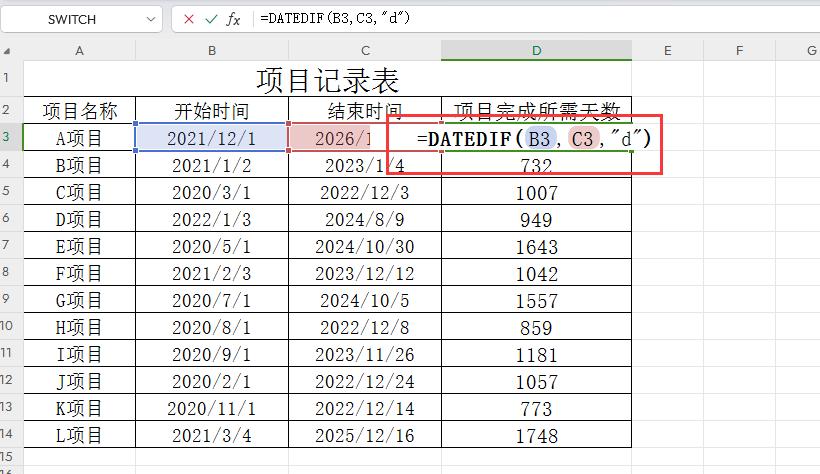Click start date 2020/2/1
820x474 pixels.
click(212, 381)
